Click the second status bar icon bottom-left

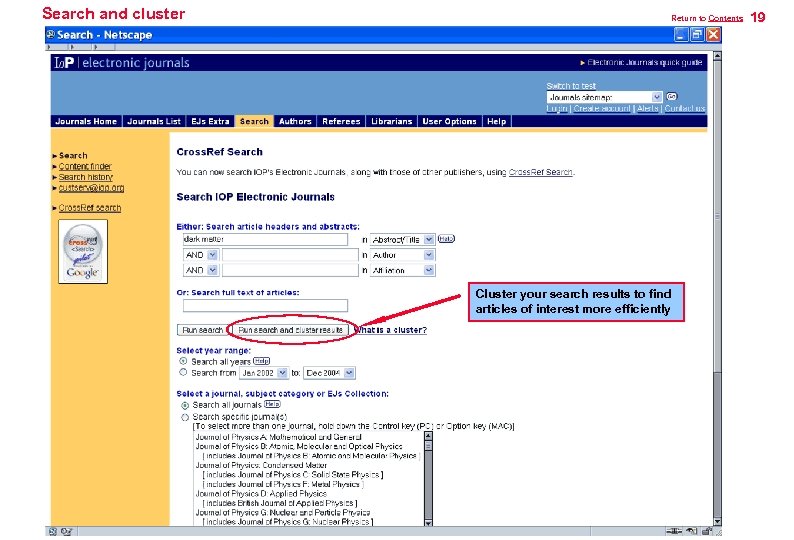[66, 531]
